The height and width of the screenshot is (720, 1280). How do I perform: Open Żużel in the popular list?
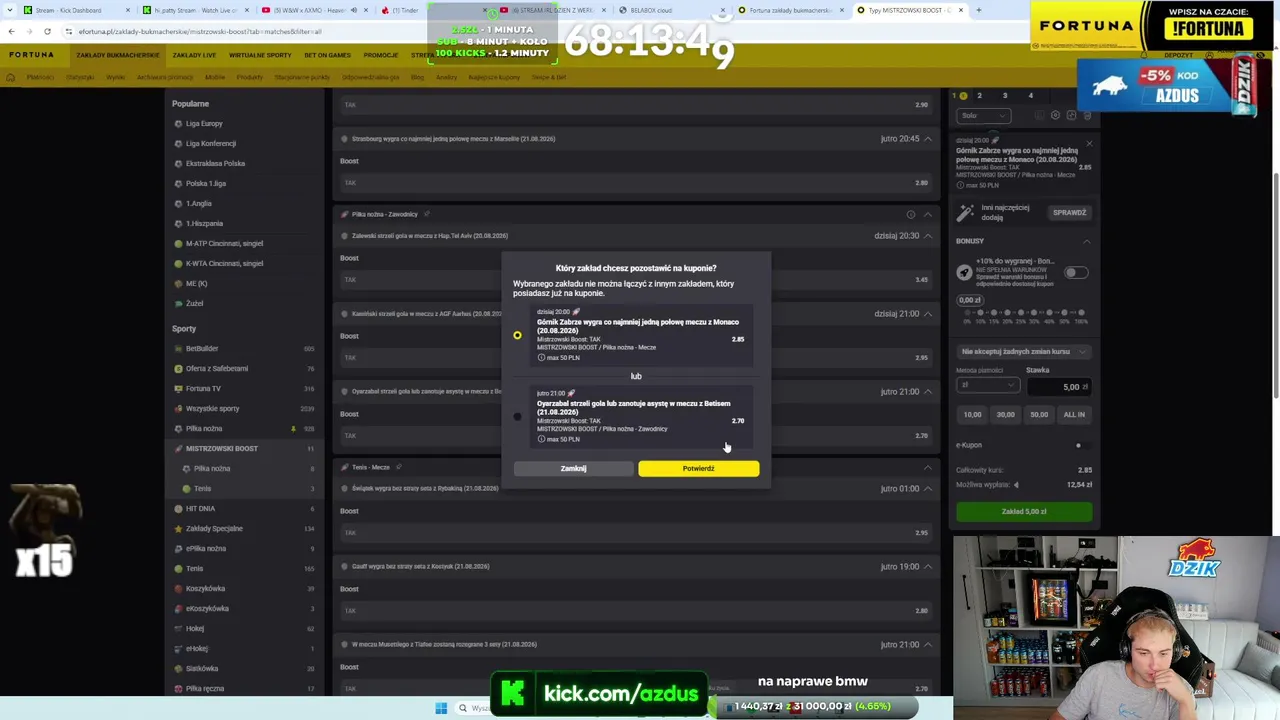pyautogui.click(x=194, y=304)
